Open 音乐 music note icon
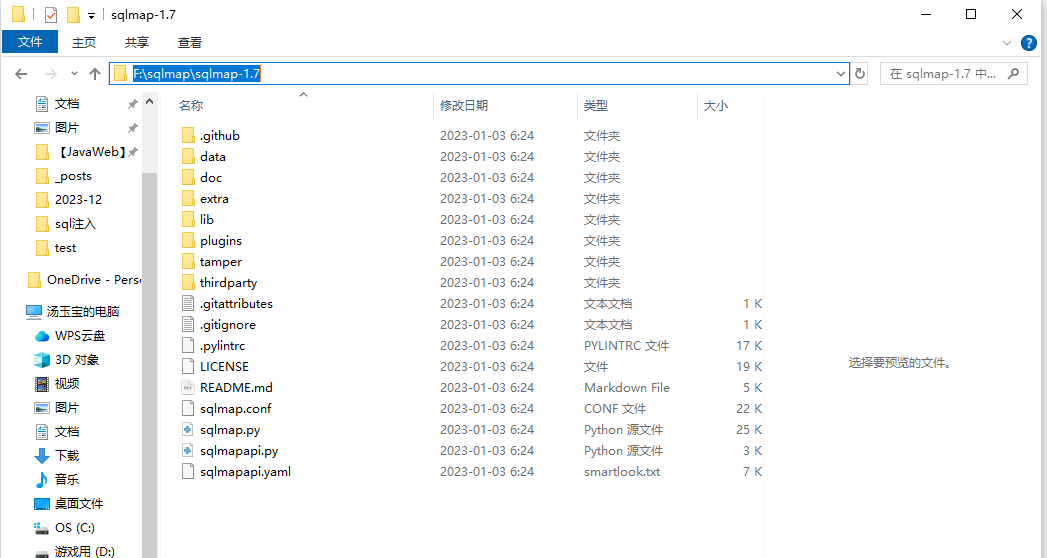This screenshot has height=558, width=1047. tap(41, 480)
